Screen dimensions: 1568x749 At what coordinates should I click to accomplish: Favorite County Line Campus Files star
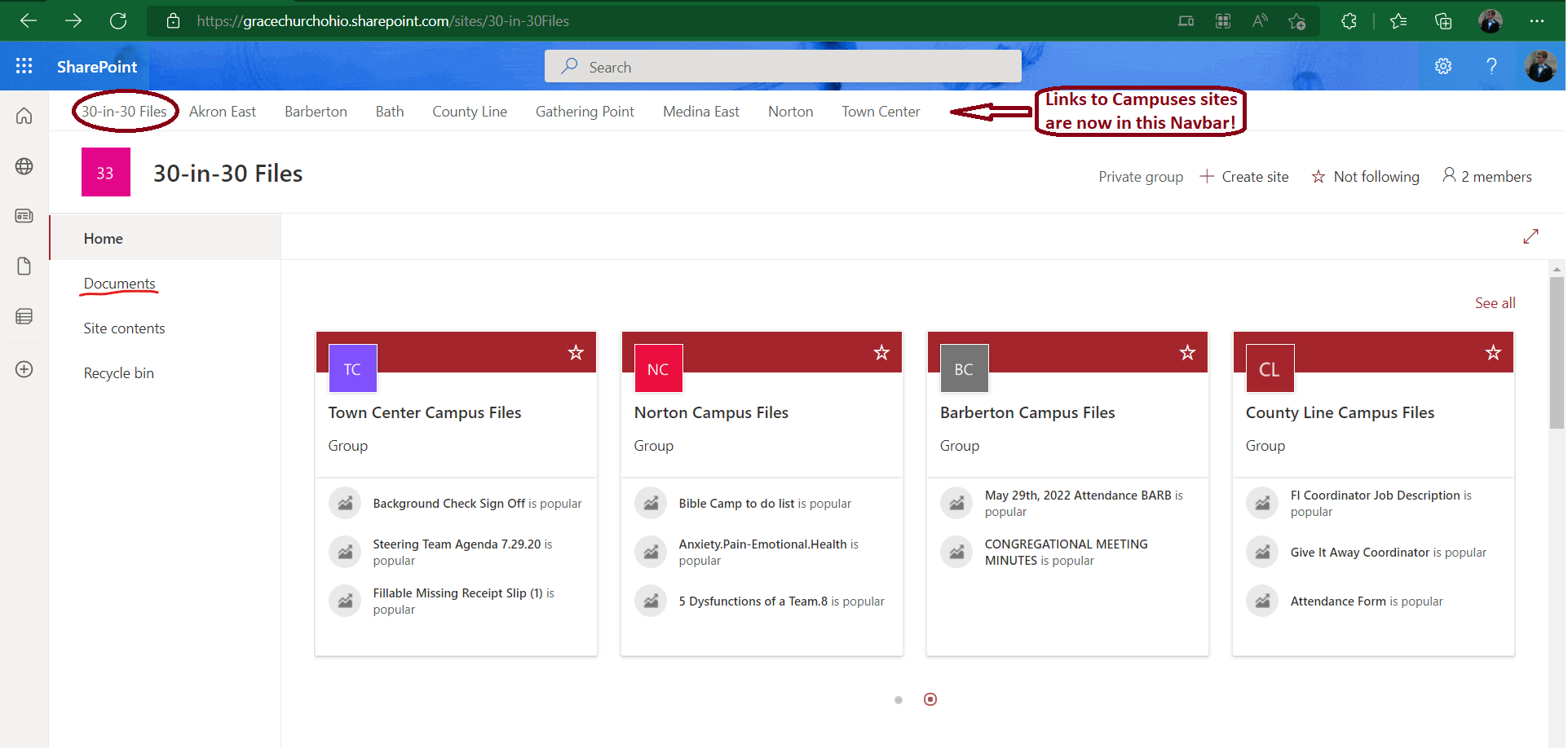(x=1493, y=352)
